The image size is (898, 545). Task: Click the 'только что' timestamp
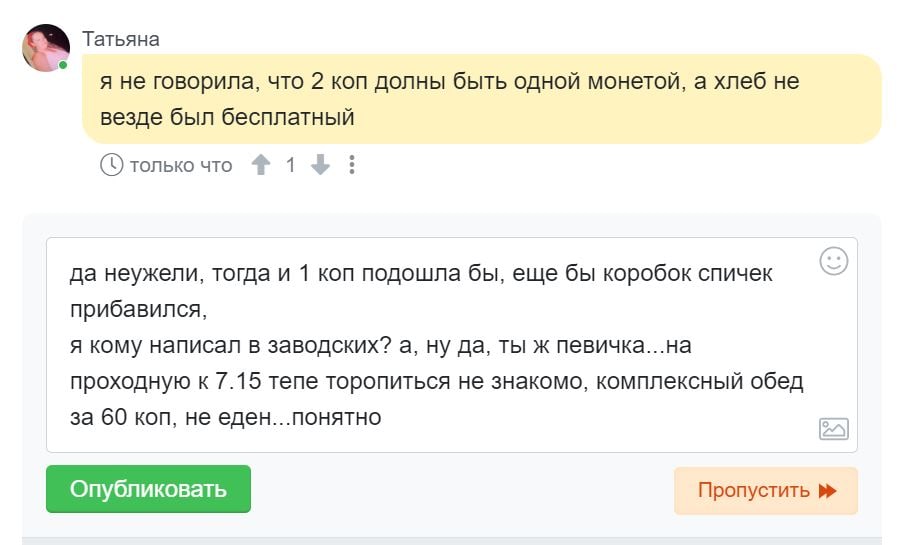[x=181, y=165]
